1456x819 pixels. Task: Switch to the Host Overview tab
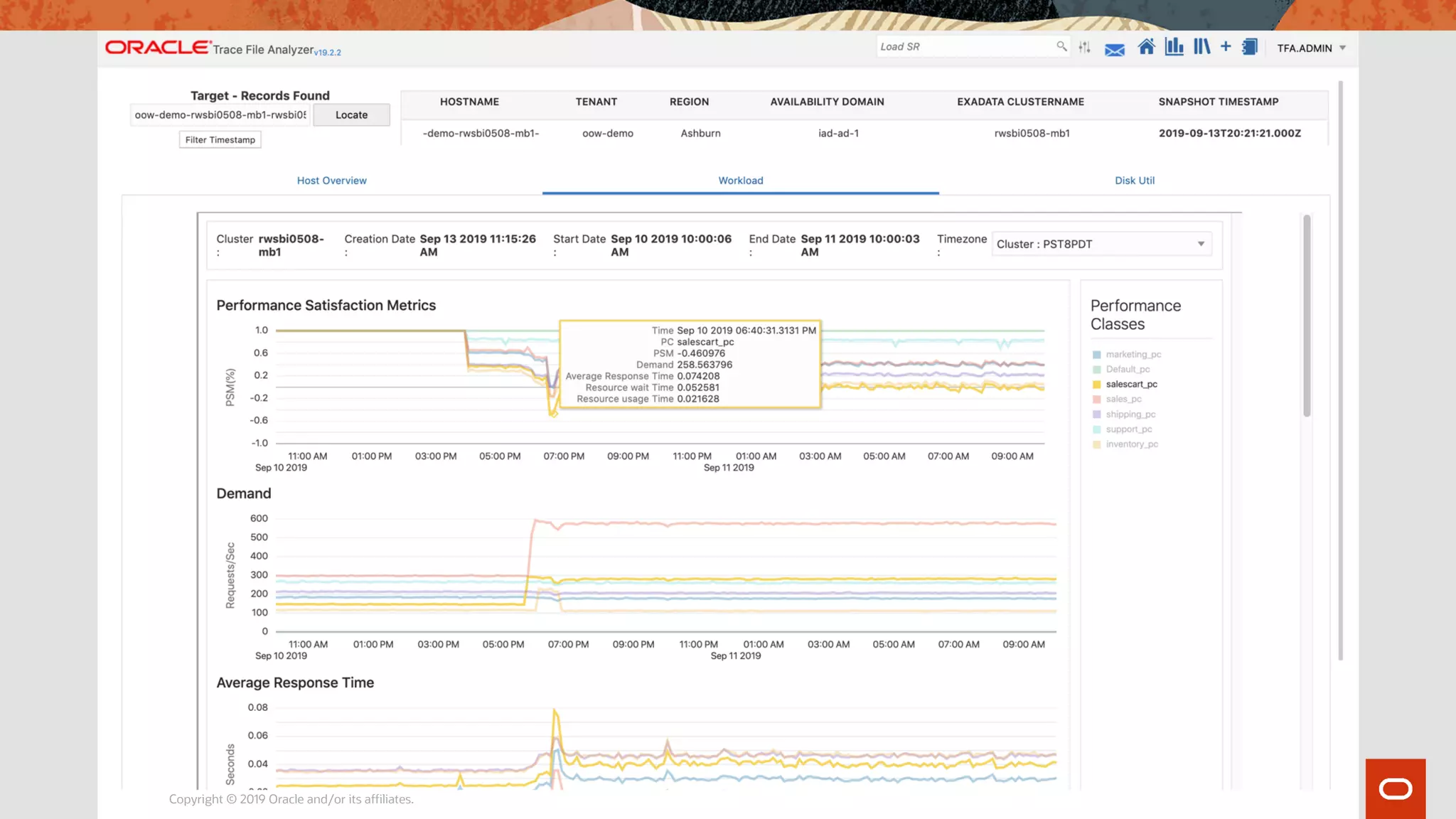point(331,181)
